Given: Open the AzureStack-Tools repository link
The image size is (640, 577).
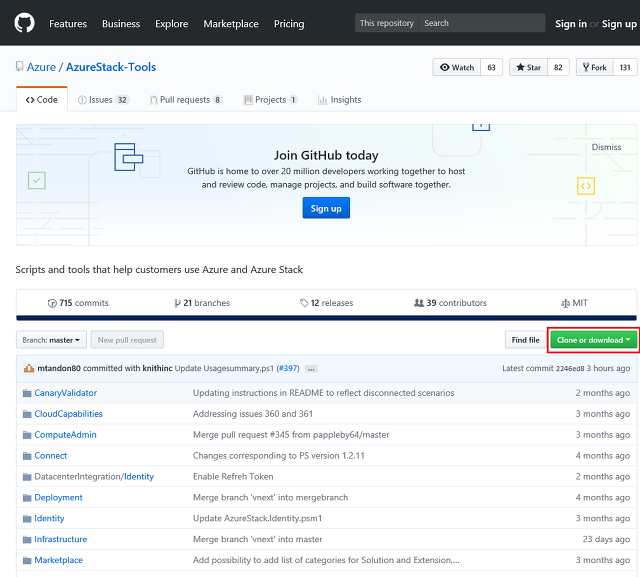Looking at the screenshot, I should 111,67.
